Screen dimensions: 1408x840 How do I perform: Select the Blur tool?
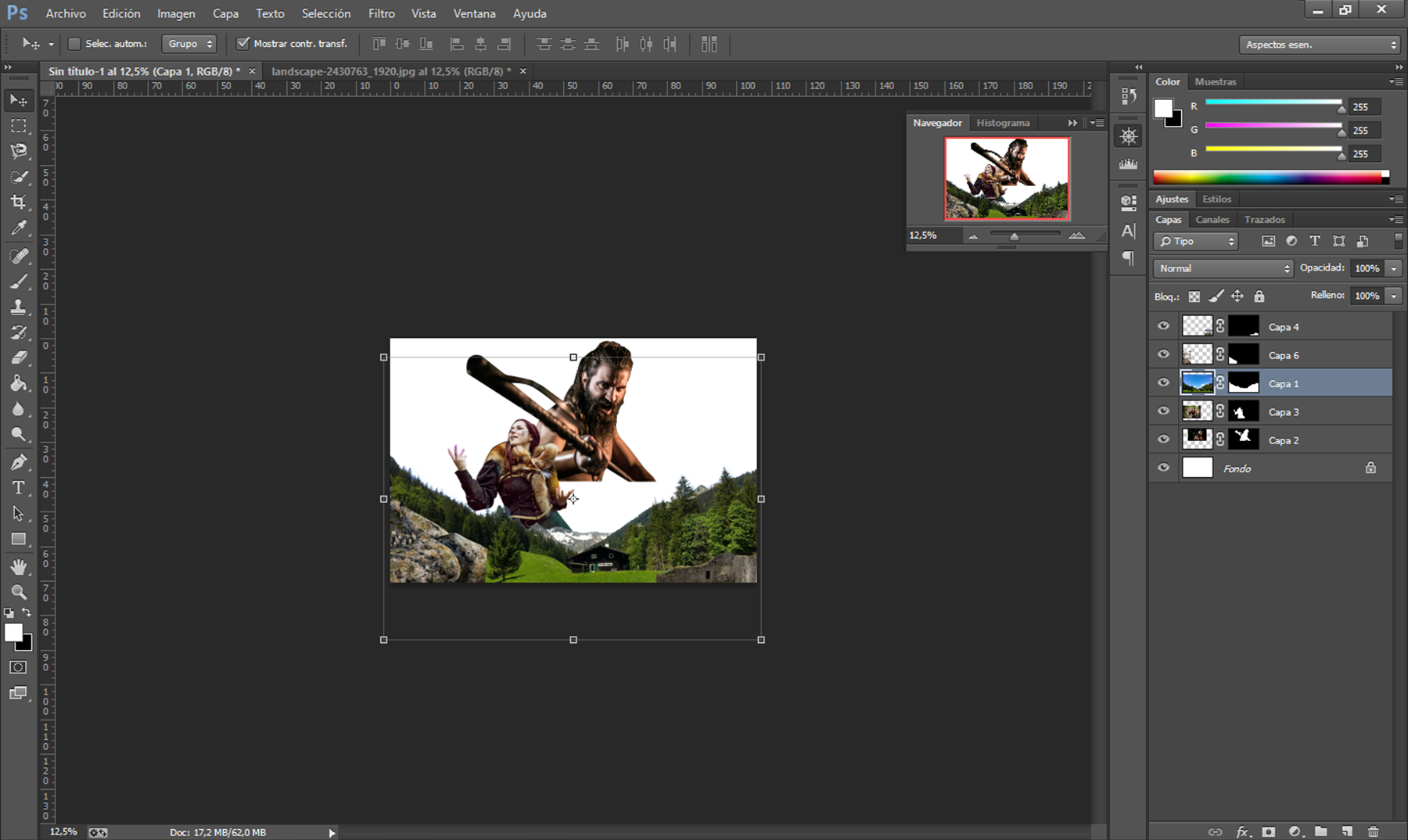(x=19, y=409)
